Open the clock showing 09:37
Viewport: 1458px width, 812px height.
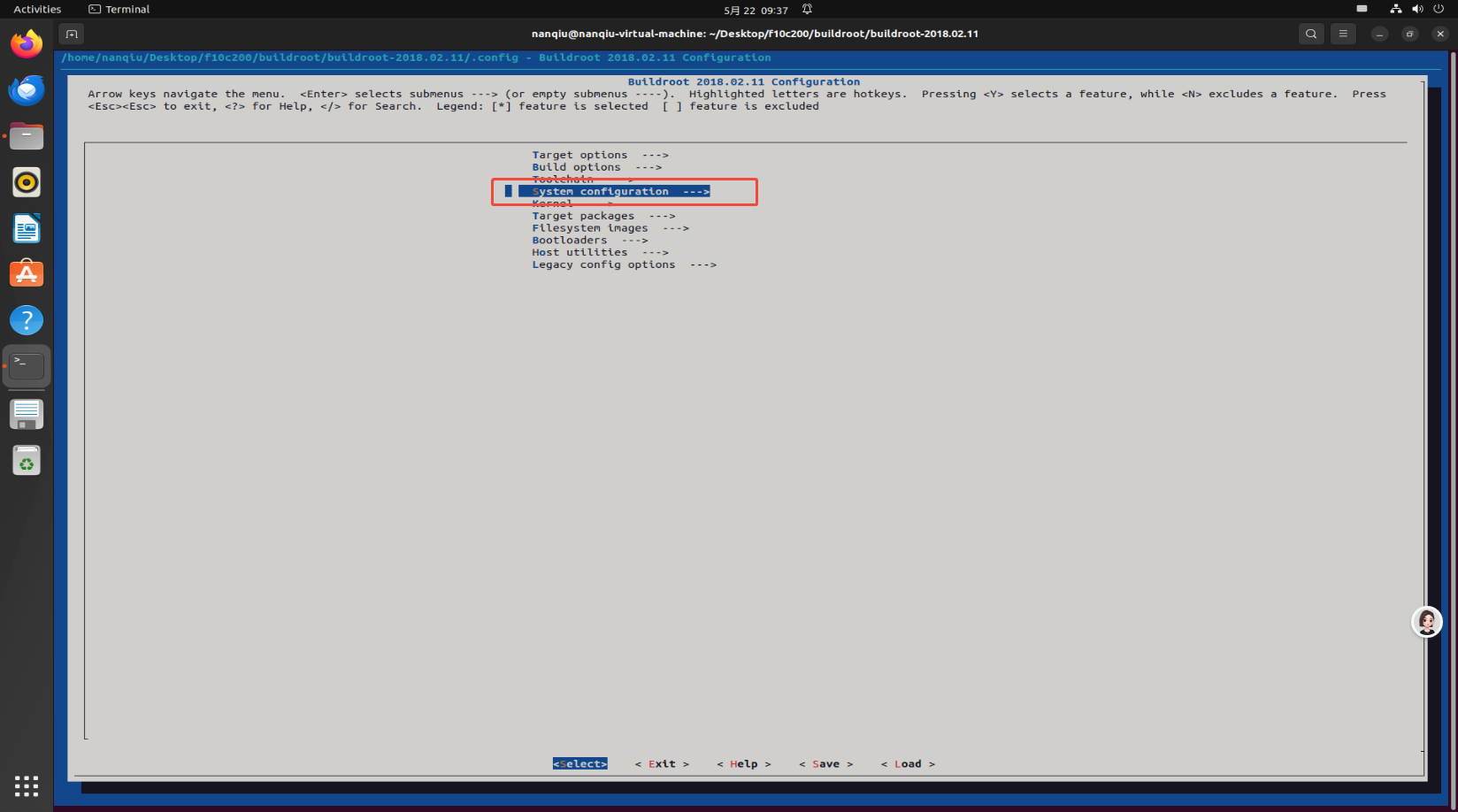tap(756, 10)
